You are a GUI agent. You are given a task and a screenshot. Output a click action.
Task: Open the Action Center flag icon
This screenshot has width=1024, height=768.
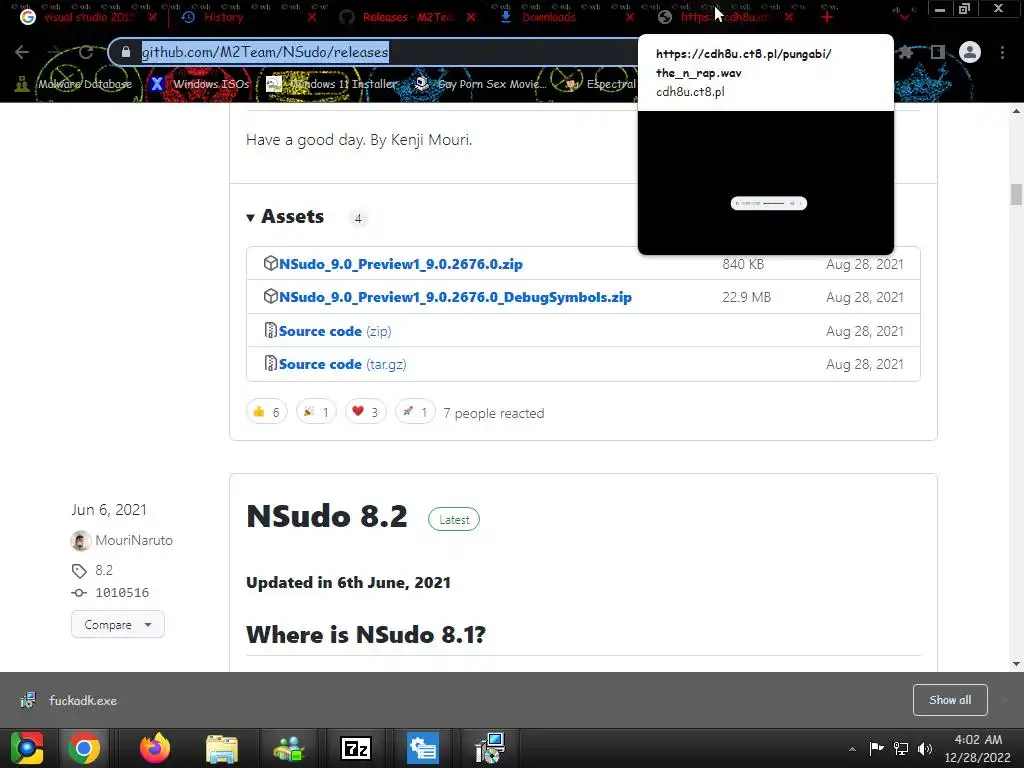click(x=876, y=748)
